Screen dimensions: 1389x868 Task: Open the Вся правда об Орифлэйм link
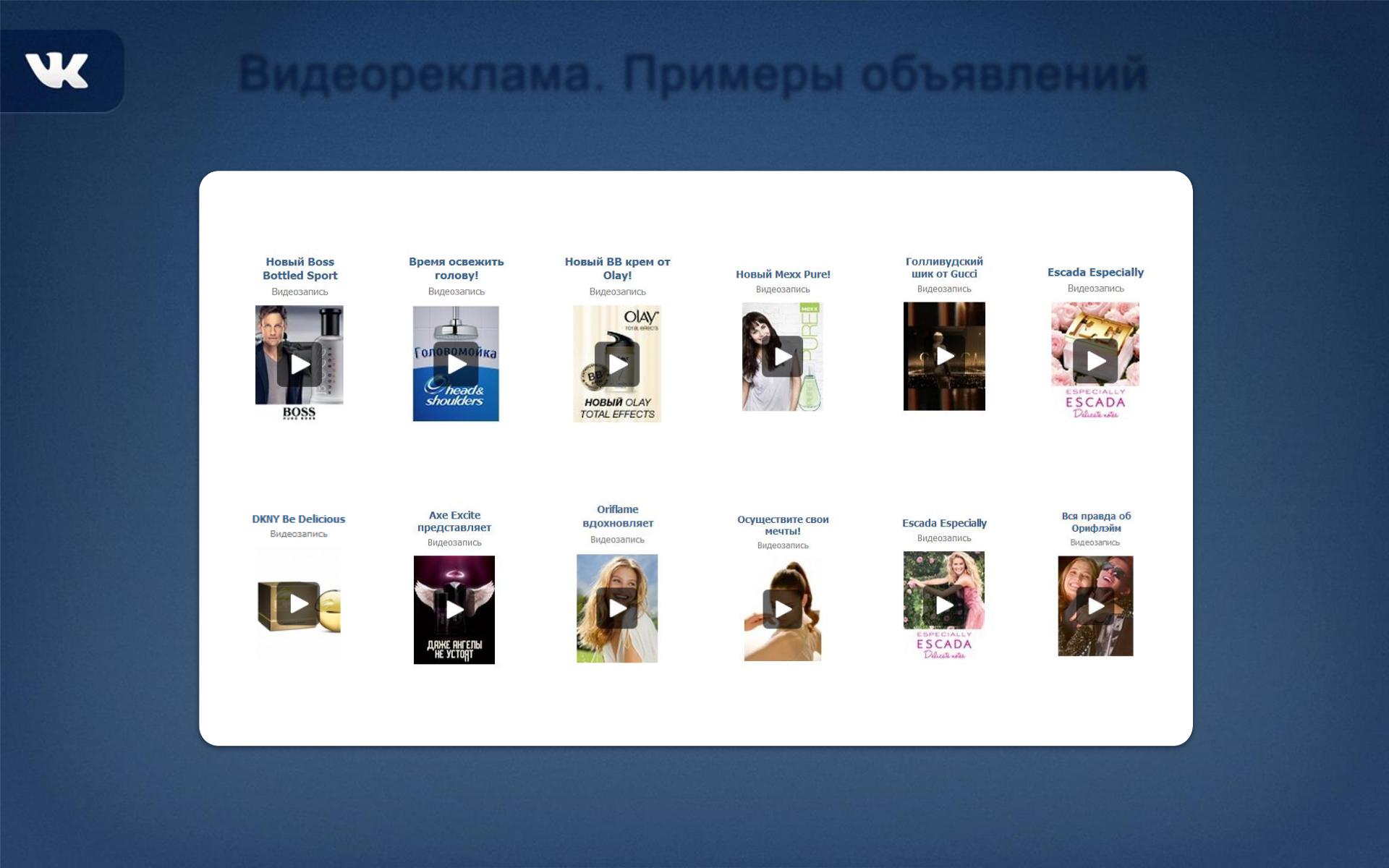tap(1095, 522)
